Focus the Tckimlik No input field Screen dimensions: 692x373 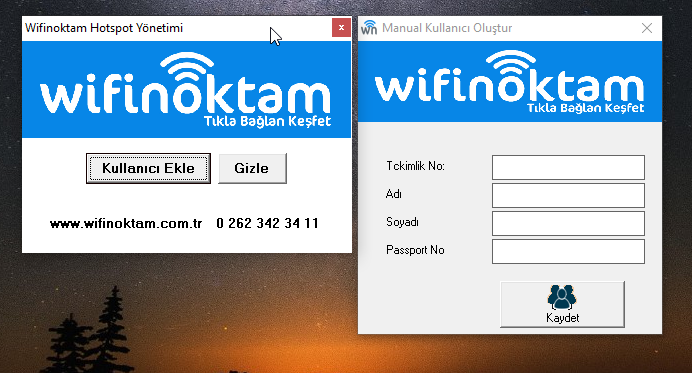click(x=568, y=167)
